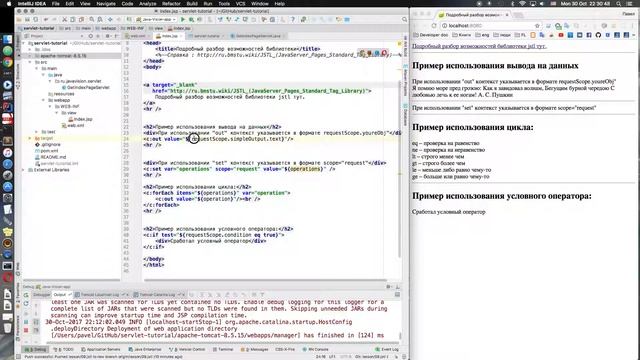Click the red YouTube bookmark icon in Chrome
The image size is (640, 360).
click(561, 35)
